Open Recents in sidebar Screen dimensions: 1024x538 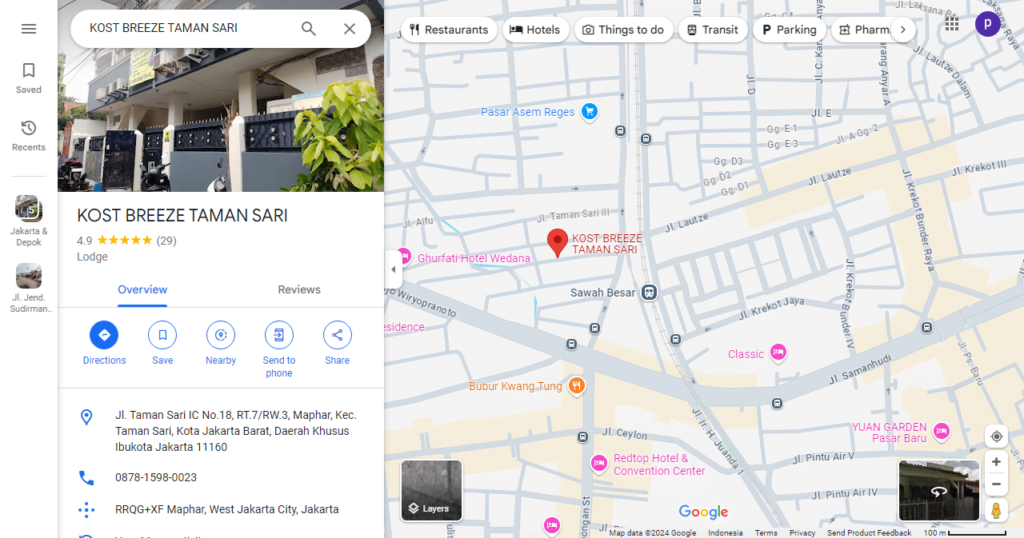click(x=28, y=135)
